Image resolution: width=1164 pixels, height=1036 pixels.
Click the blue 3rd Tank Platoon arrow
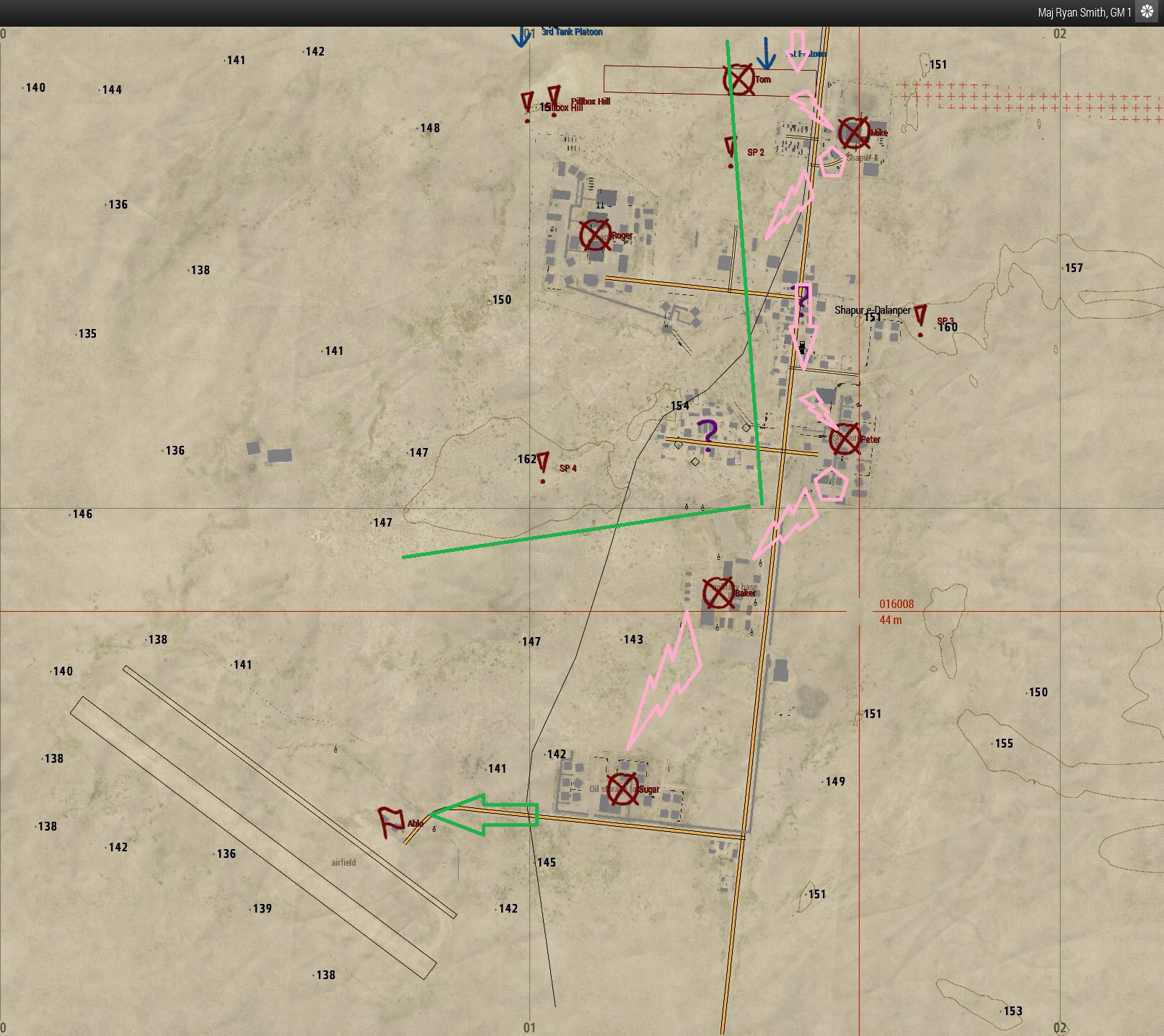pos(521,36)
